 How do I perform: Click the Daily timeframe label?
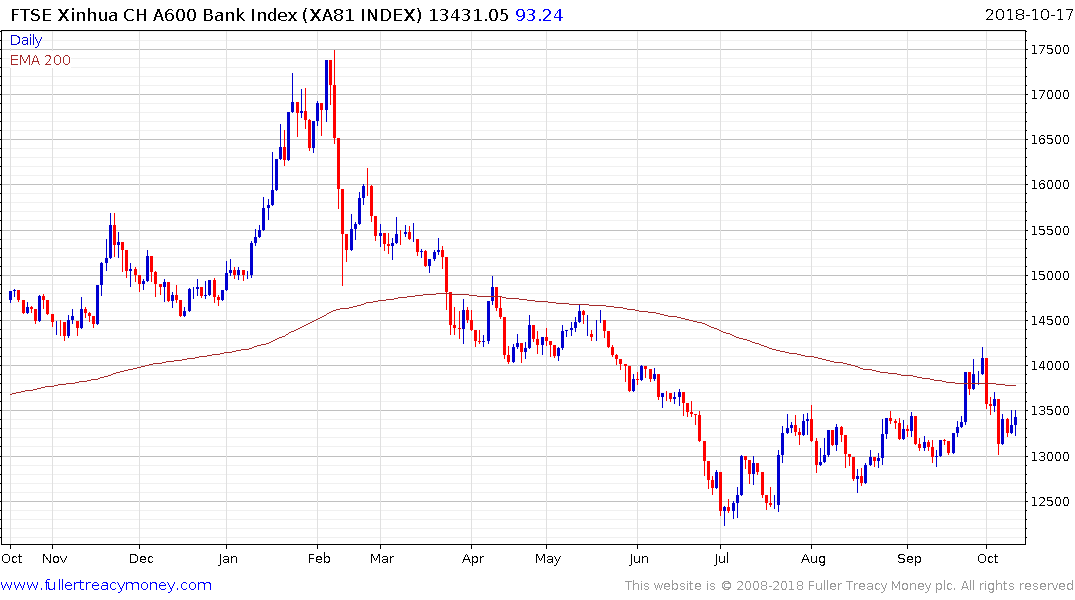coord(26,40)
